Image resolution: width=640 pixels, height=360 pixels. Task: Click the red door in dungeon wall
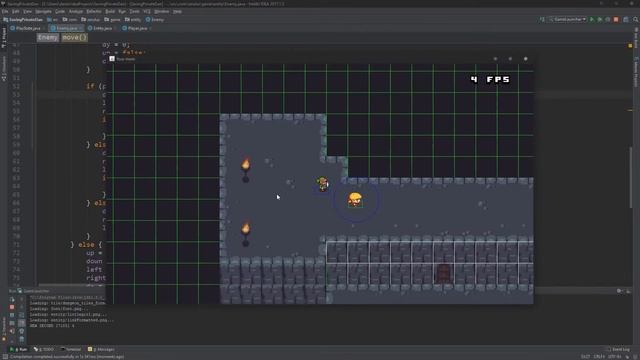click(x=444, y=273)
